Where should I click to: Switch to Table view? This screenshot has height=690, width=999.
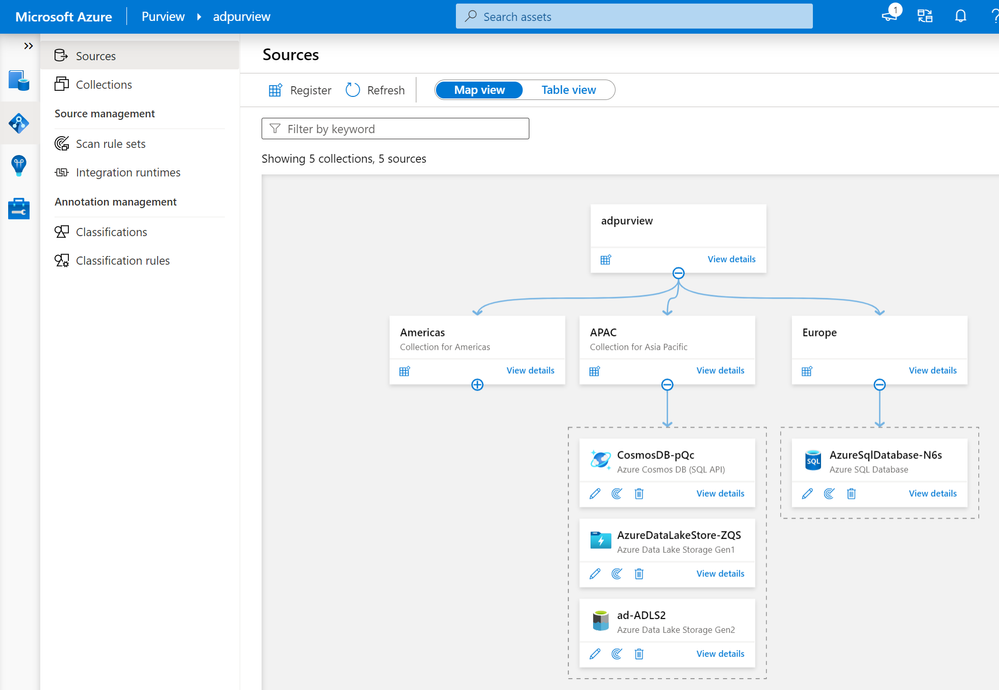tap(568, 90)
